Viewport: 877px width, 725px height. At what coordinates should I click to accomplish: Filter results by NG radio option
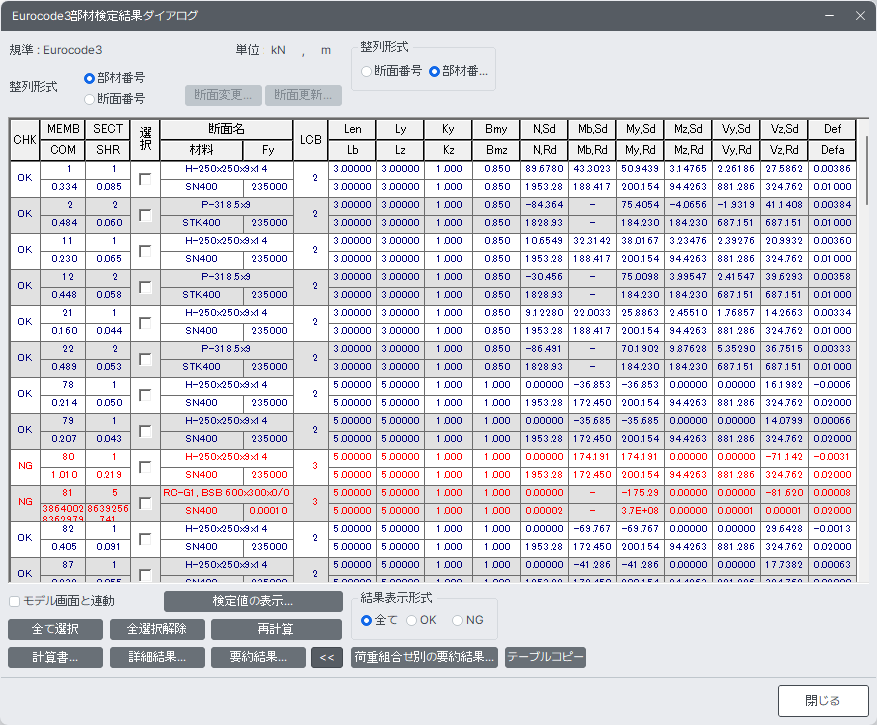(458, 620)
